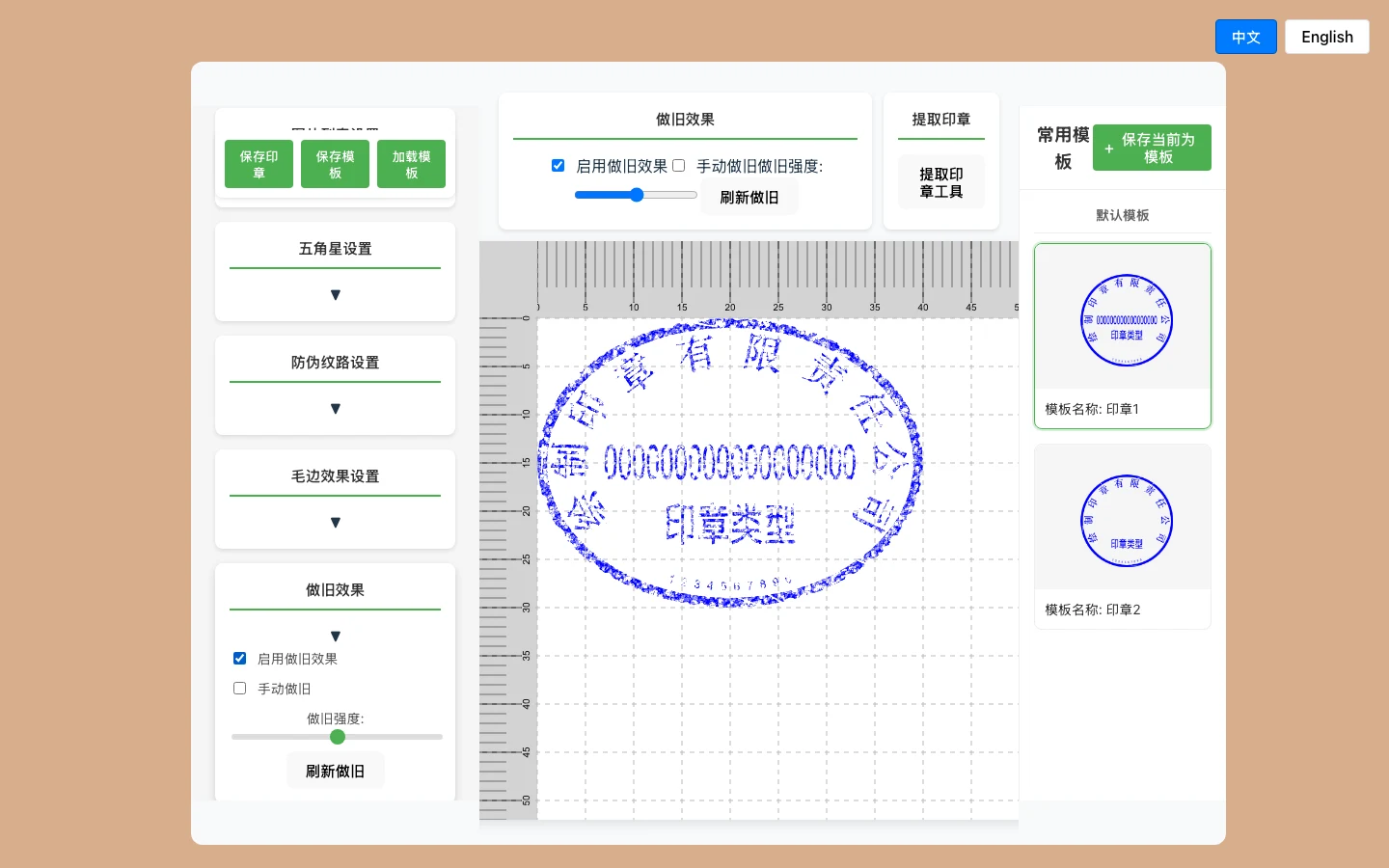Click the 模板名称: 印章2 caption
This screenshot has width=1389, height=868.
click(1092, 610)
